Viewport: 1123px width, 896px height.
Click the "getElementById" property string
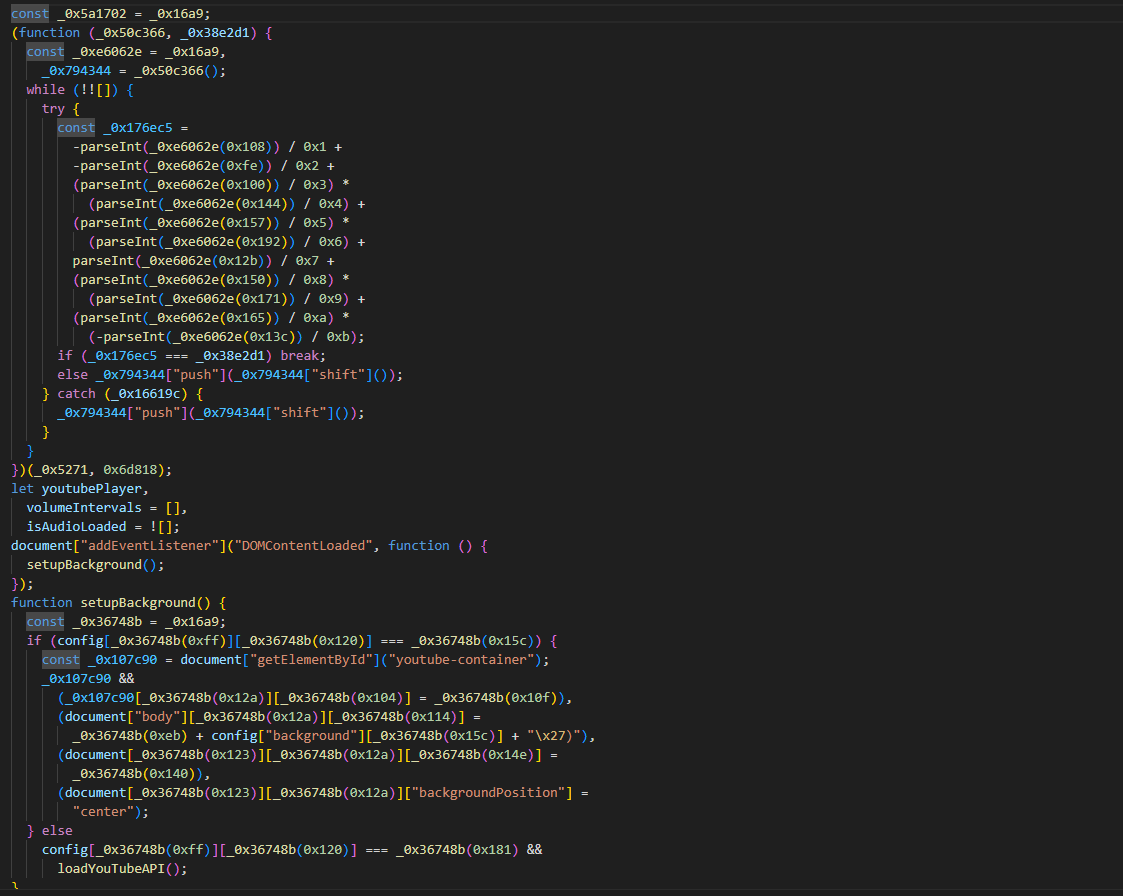323,660
